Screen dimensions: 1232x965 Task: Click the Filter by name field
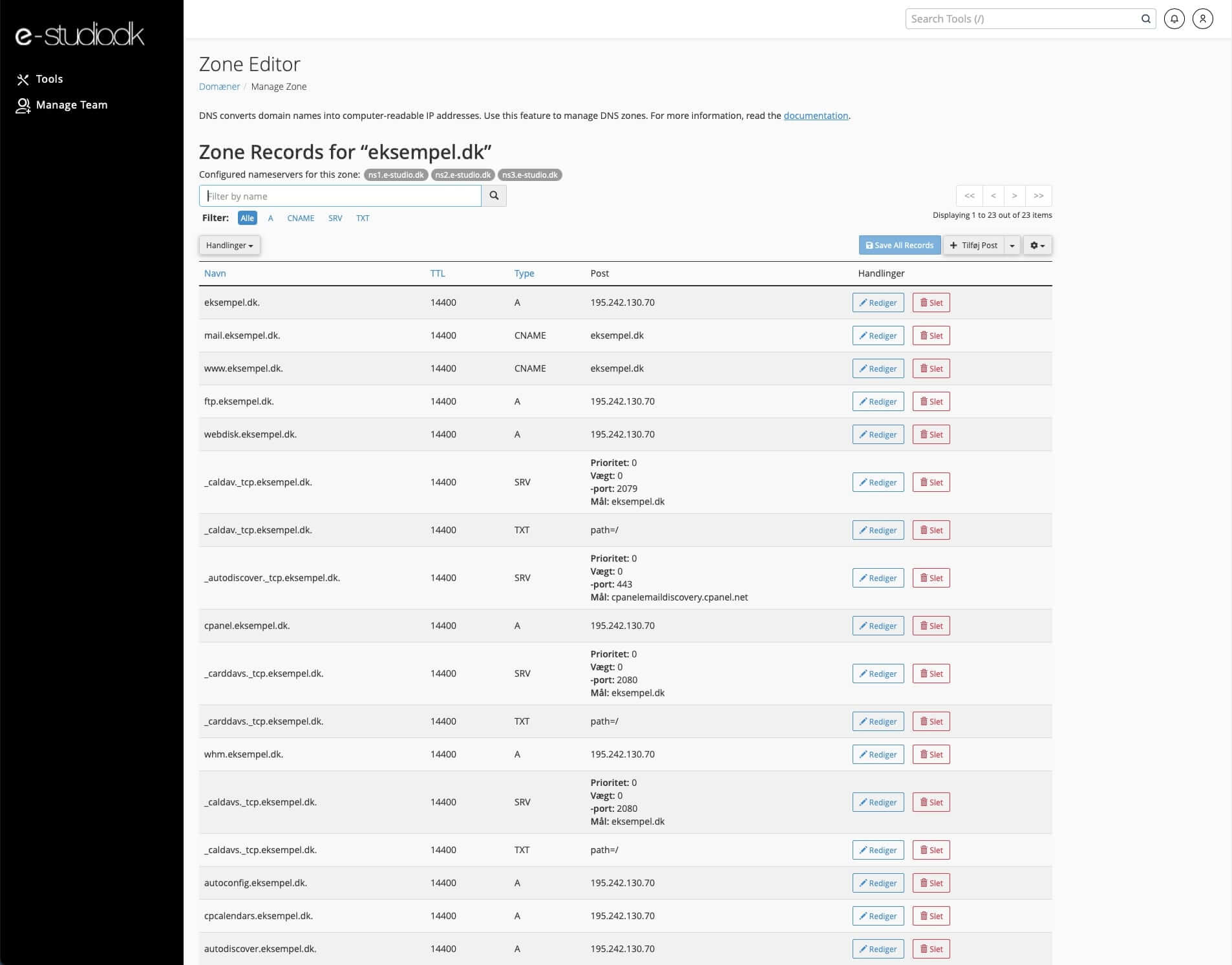340,196
